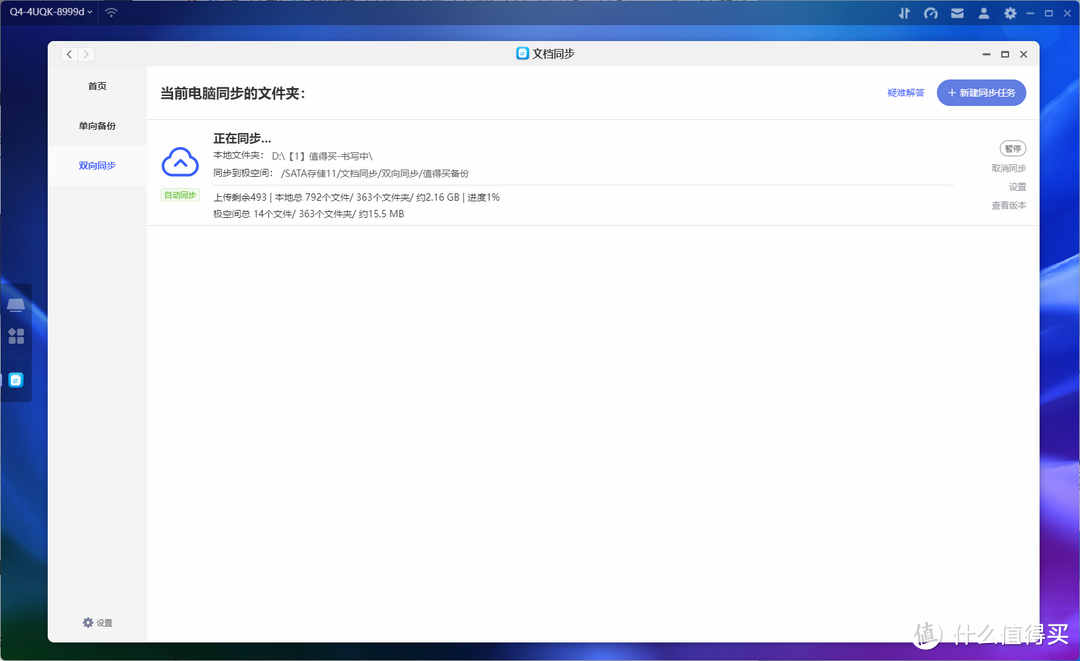Click the 取消同步 link
This screenshot has width=1080, height=661.
pos(1008,168)
